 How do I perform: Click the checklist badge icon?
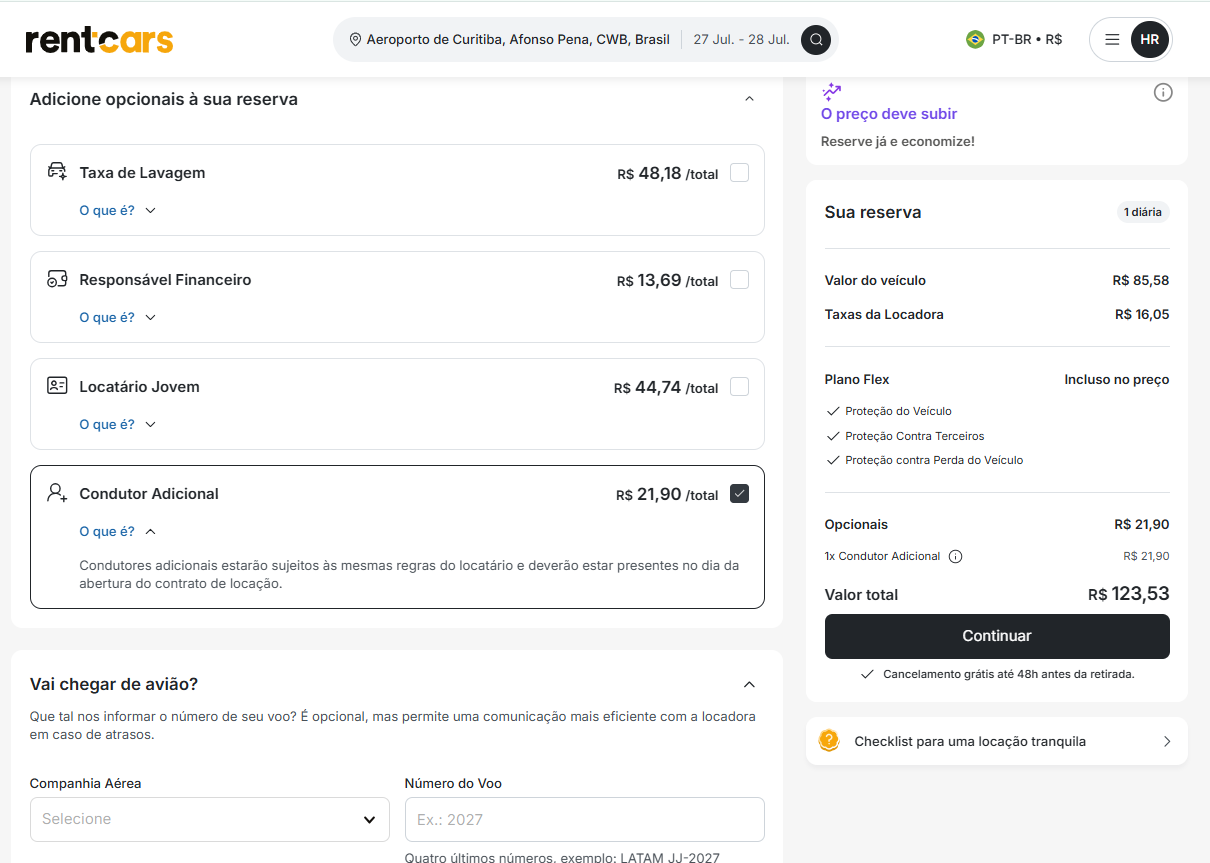(x=828, y=741)
